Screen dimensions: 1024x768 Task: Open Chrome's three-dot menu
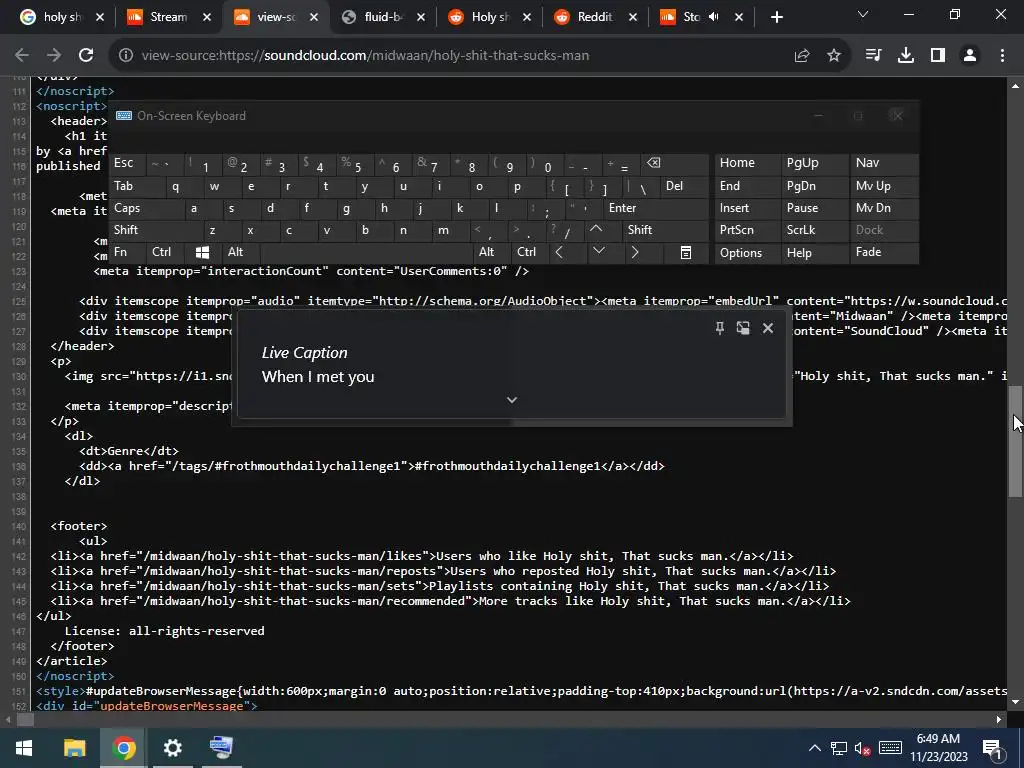tap(1002, 56)
